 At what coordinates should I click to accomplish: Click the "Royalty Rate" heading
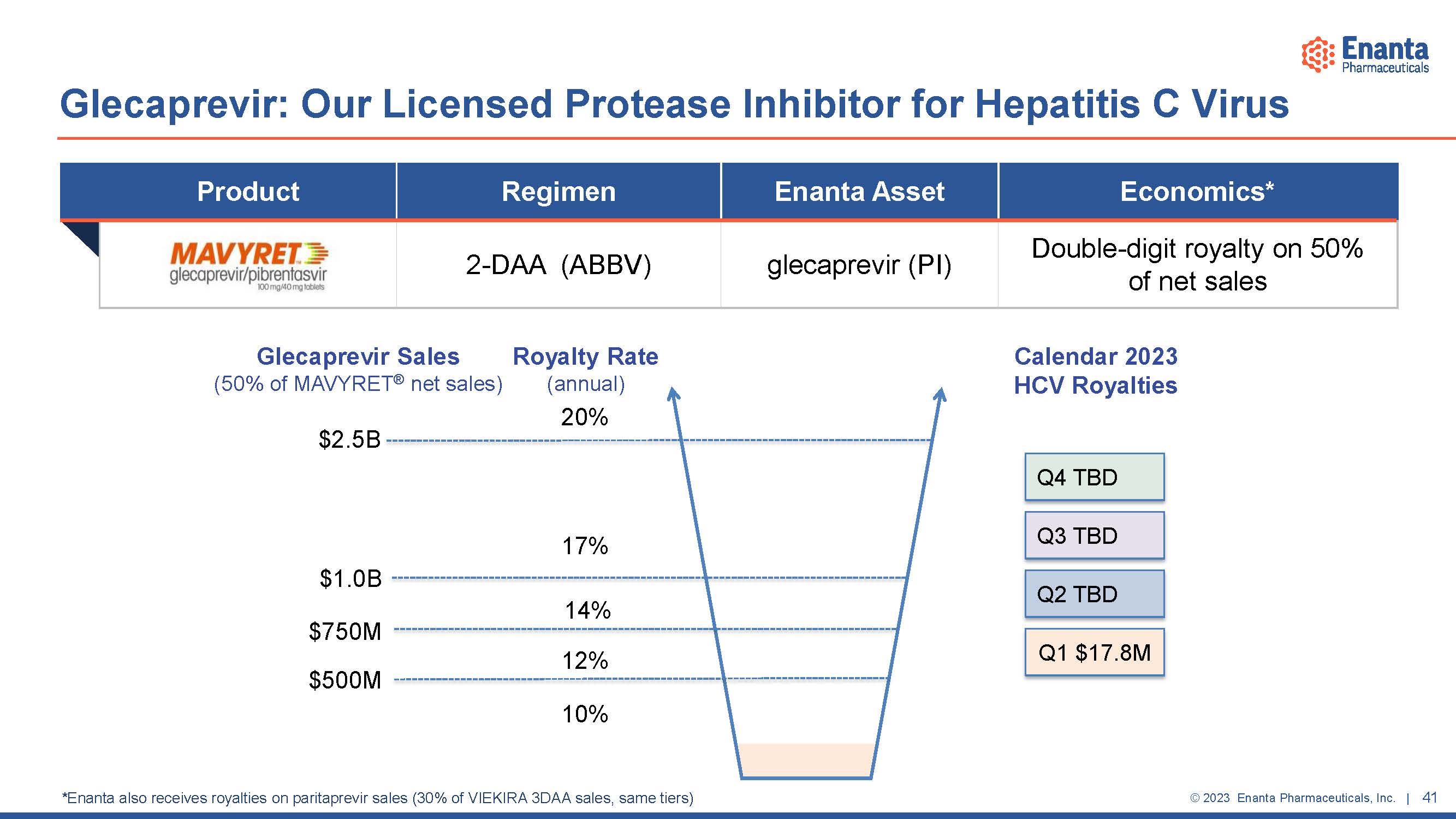tap(586, 356)
